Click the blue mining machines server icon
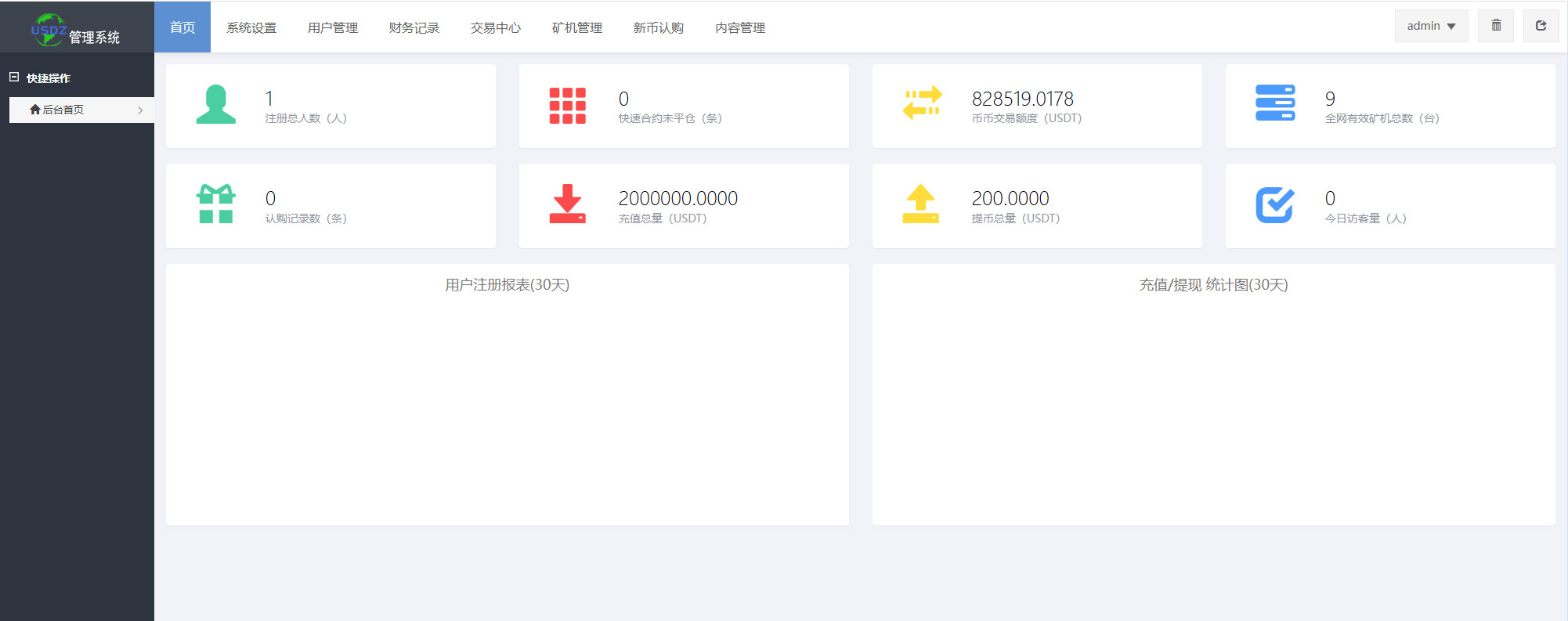Viewport: 1568px width, 621px height. 1274,103
